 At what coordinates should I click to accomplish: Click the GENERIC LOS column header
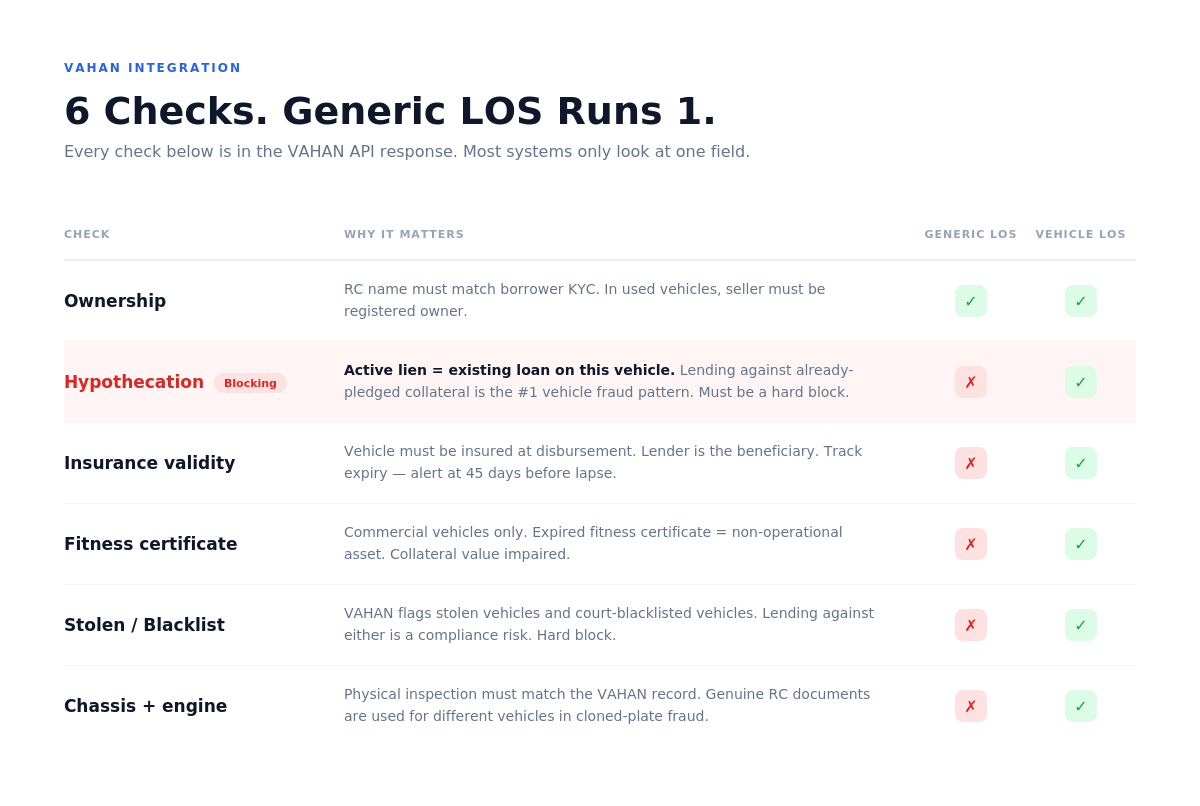(970, 235)
